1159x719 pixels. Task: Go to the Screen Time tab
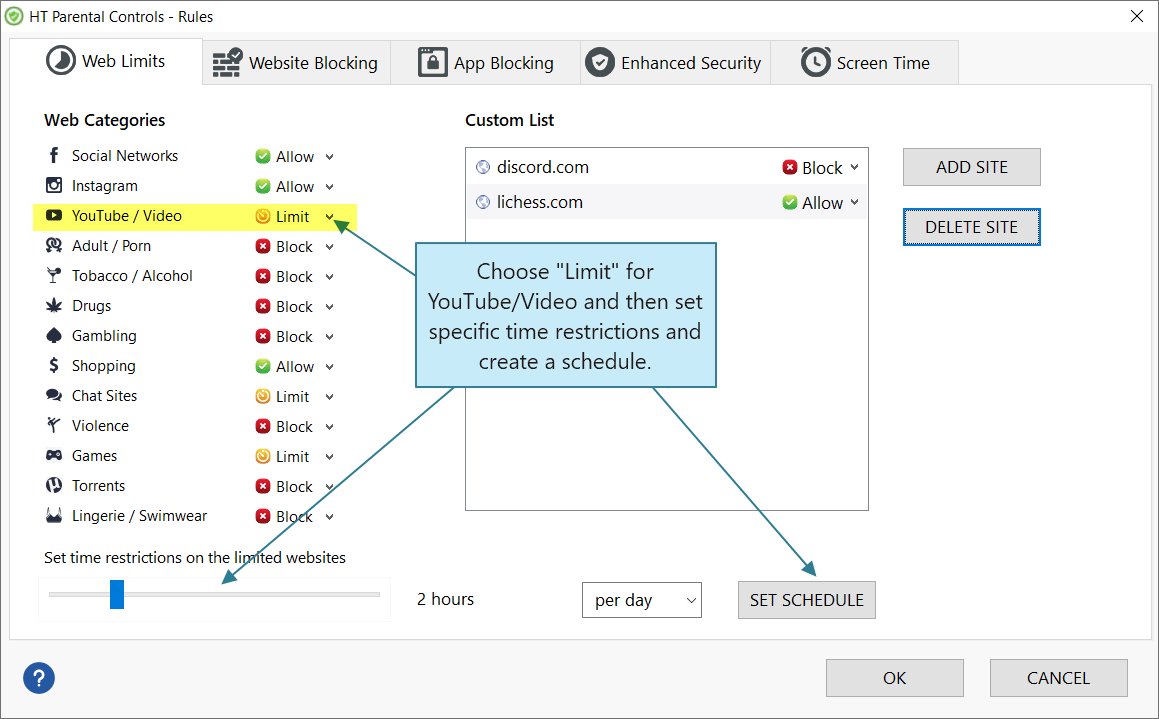[x=865, y=63]
